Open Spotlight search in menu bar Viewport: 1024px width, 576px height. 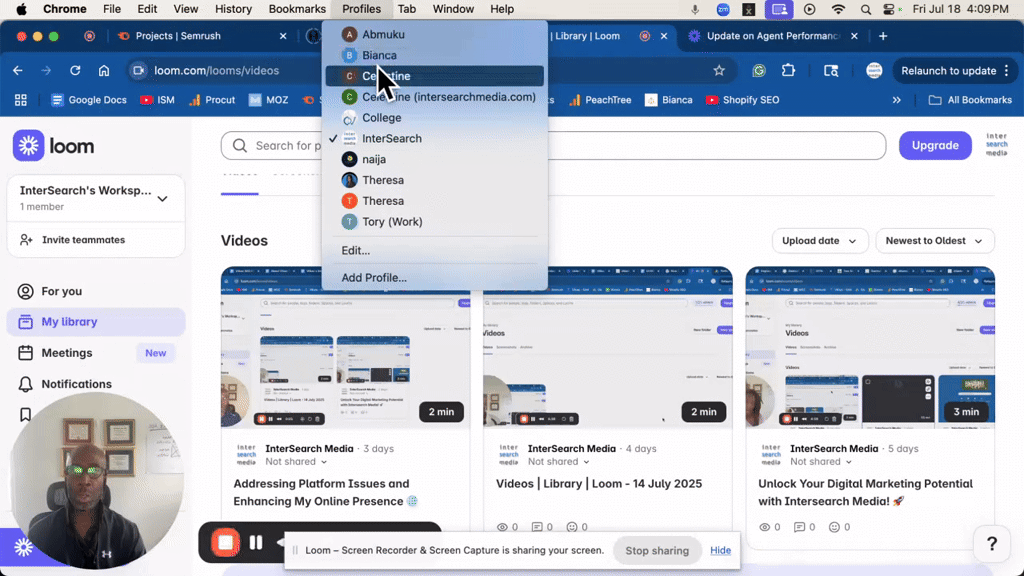point(865,9)
